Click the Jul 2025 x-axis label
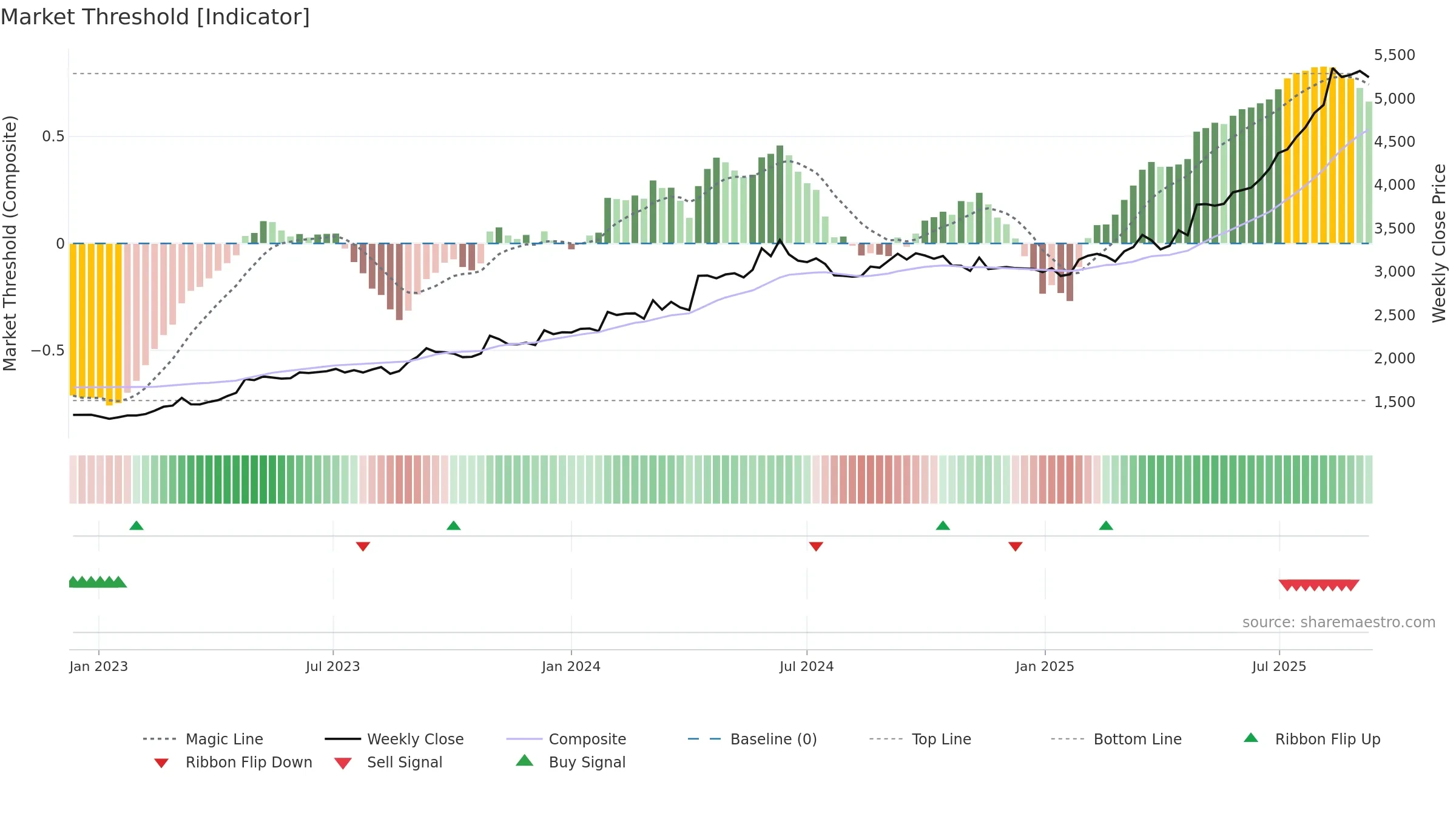Viewport: 1456px width, 819px height. (1279, 666)
